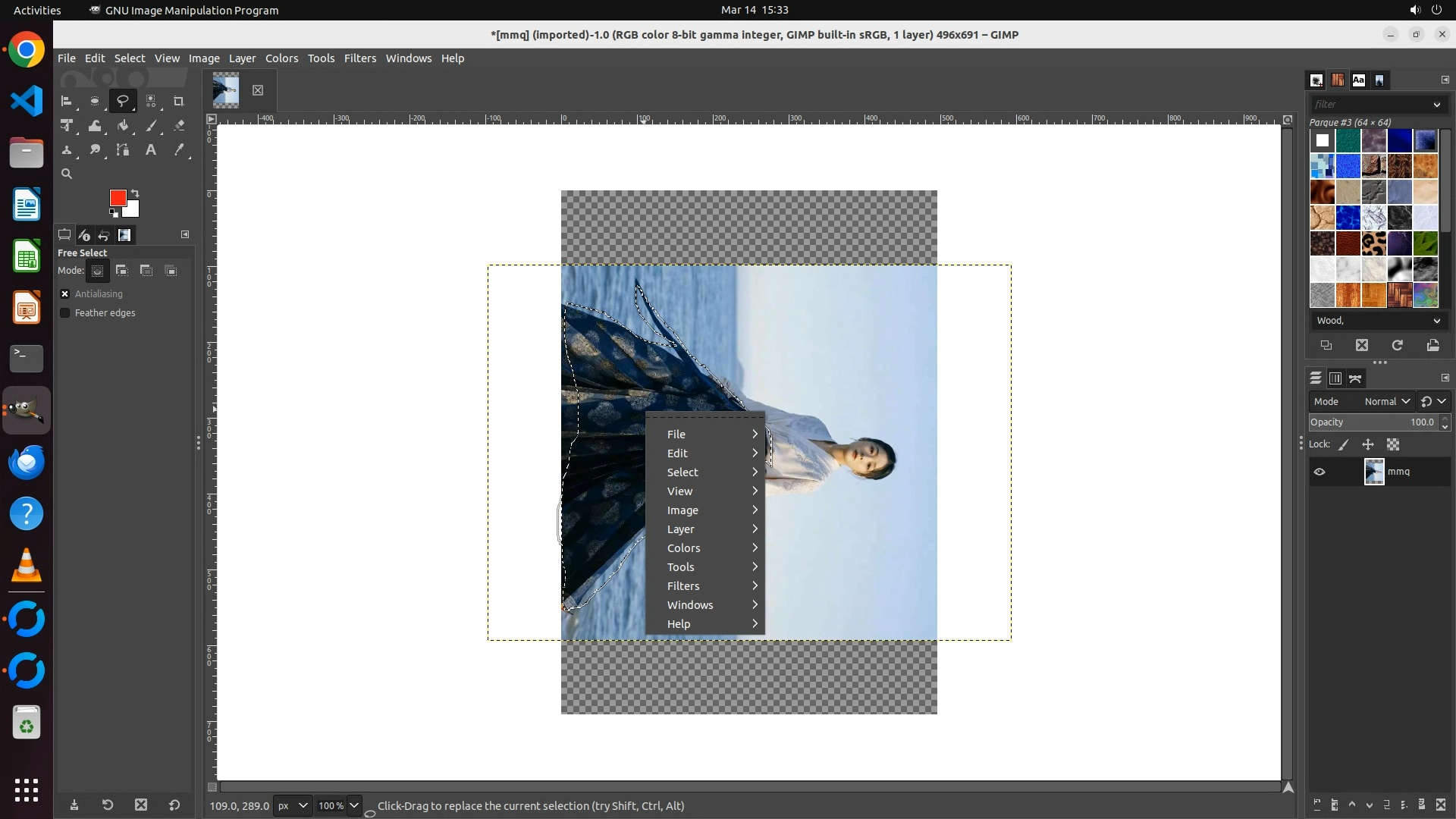
Task: Click the Select entry in context menu
Action: (x=682, y=472)
